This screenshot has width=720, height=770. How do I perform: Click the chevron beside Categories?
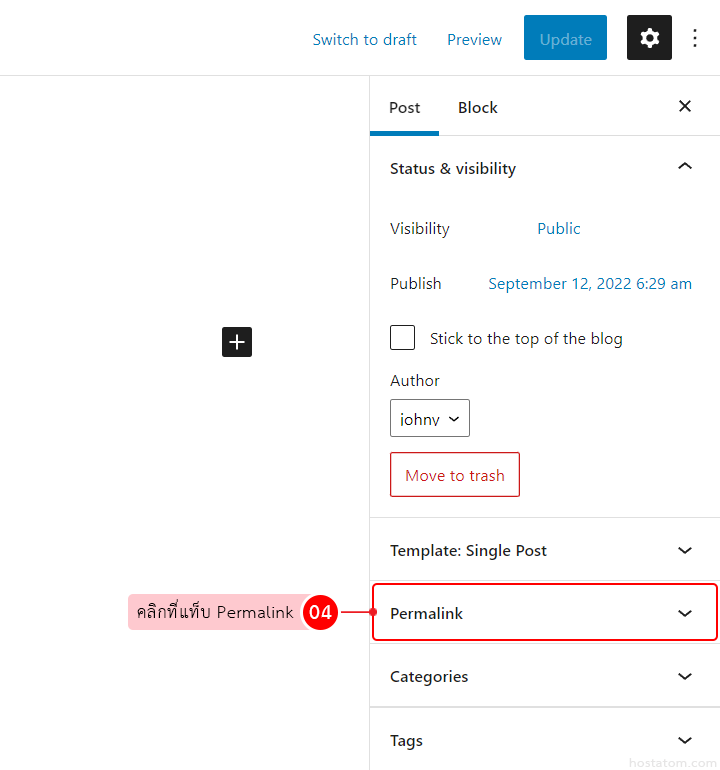[685, 676]
